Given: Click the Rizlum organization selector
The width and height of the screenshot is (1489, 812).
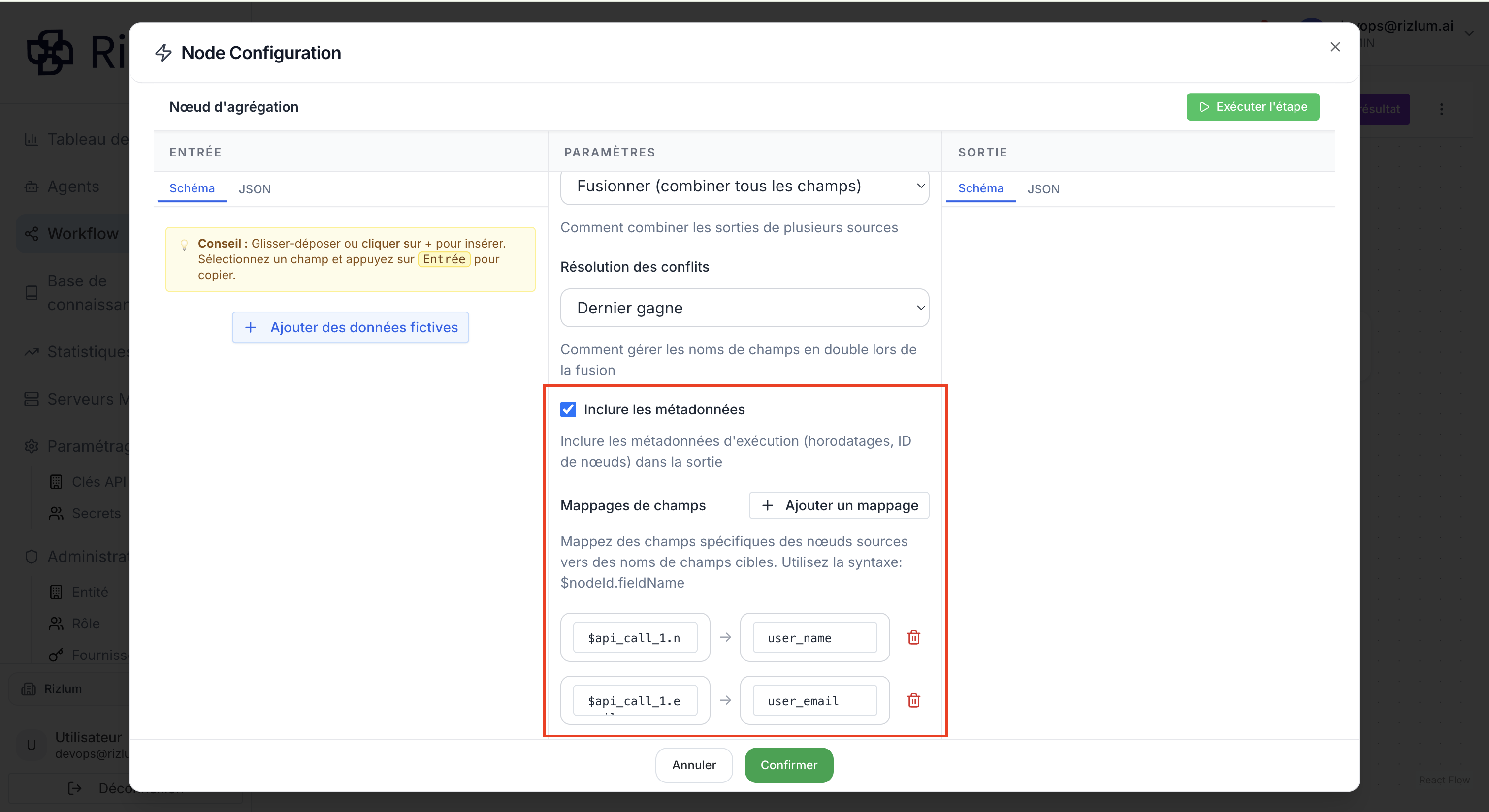Looking at the screenshot, I should (x=69, y=688).
